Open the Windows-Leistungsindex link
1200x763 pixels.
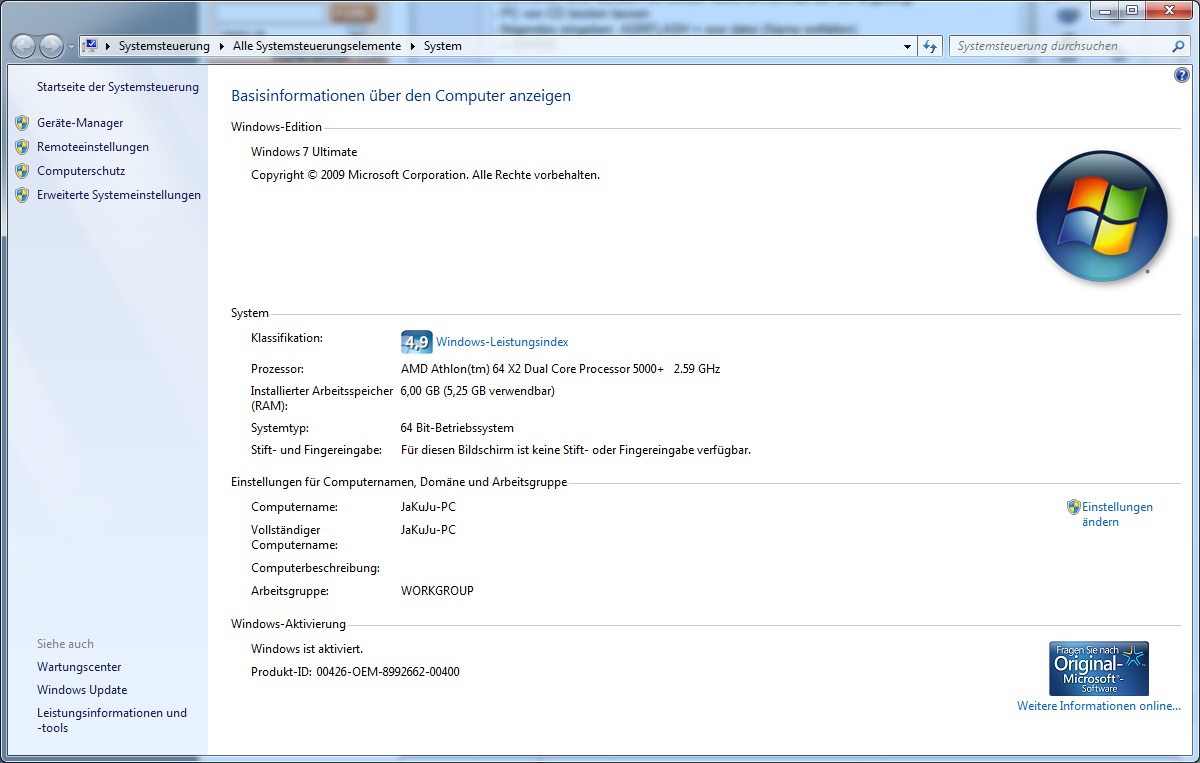502,342
